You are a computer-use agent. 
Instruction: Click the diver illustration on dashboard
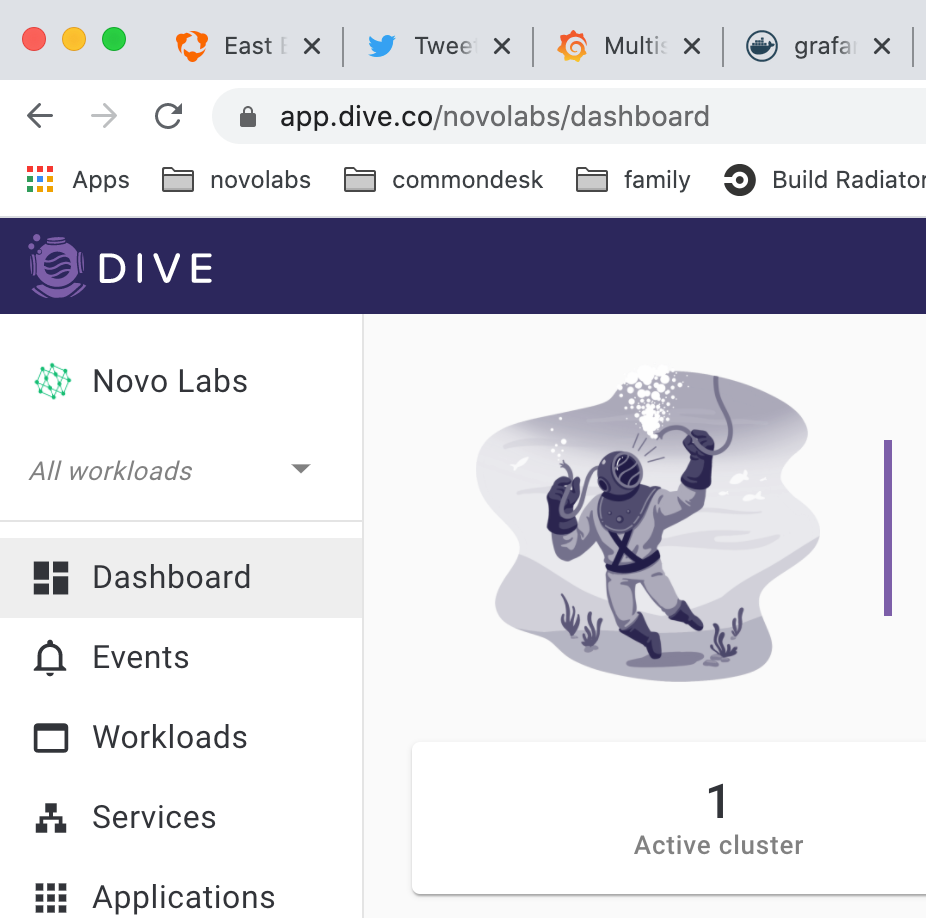pos(648,523)
